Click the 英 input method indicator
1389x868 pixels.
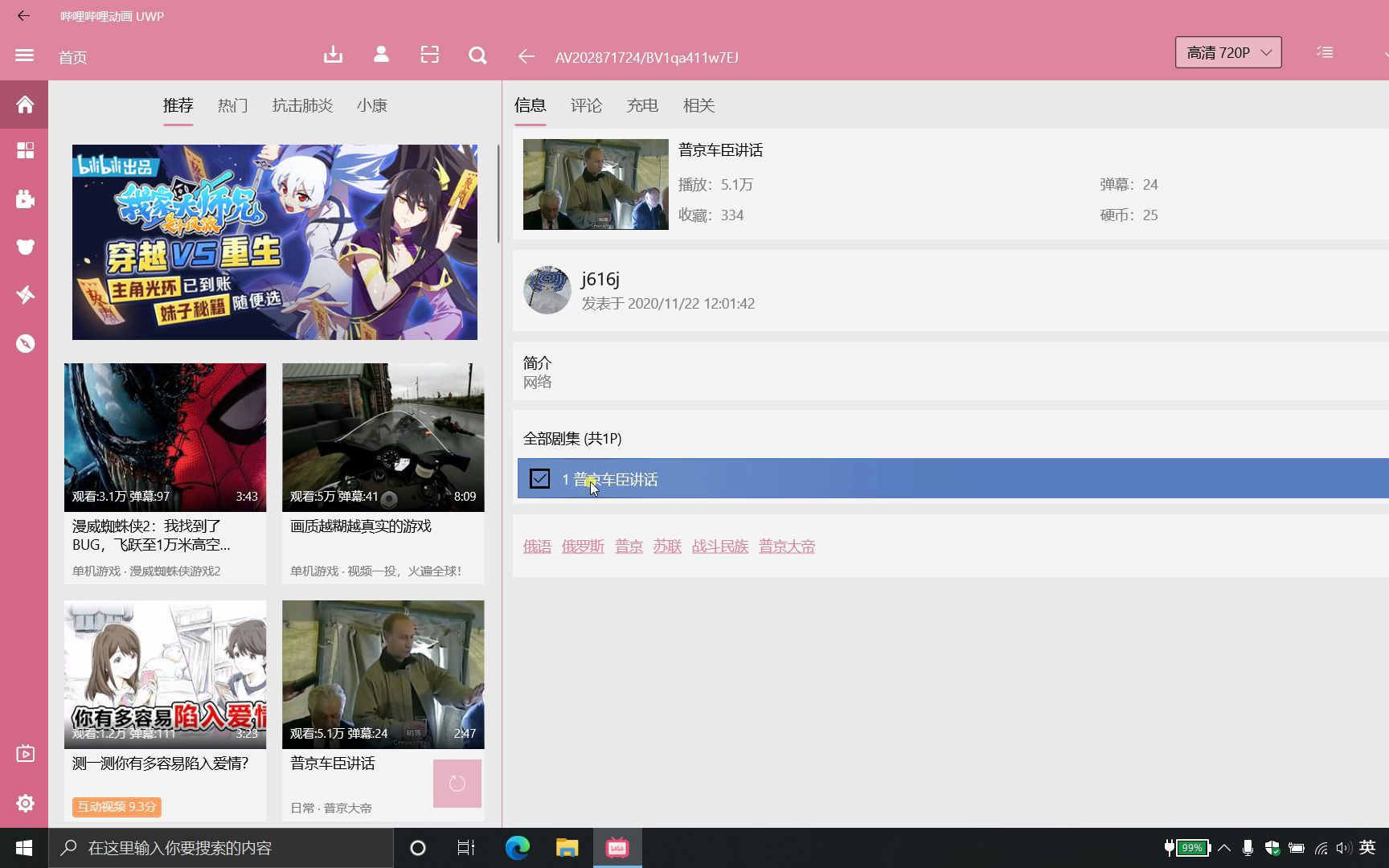pos(1367,848)
